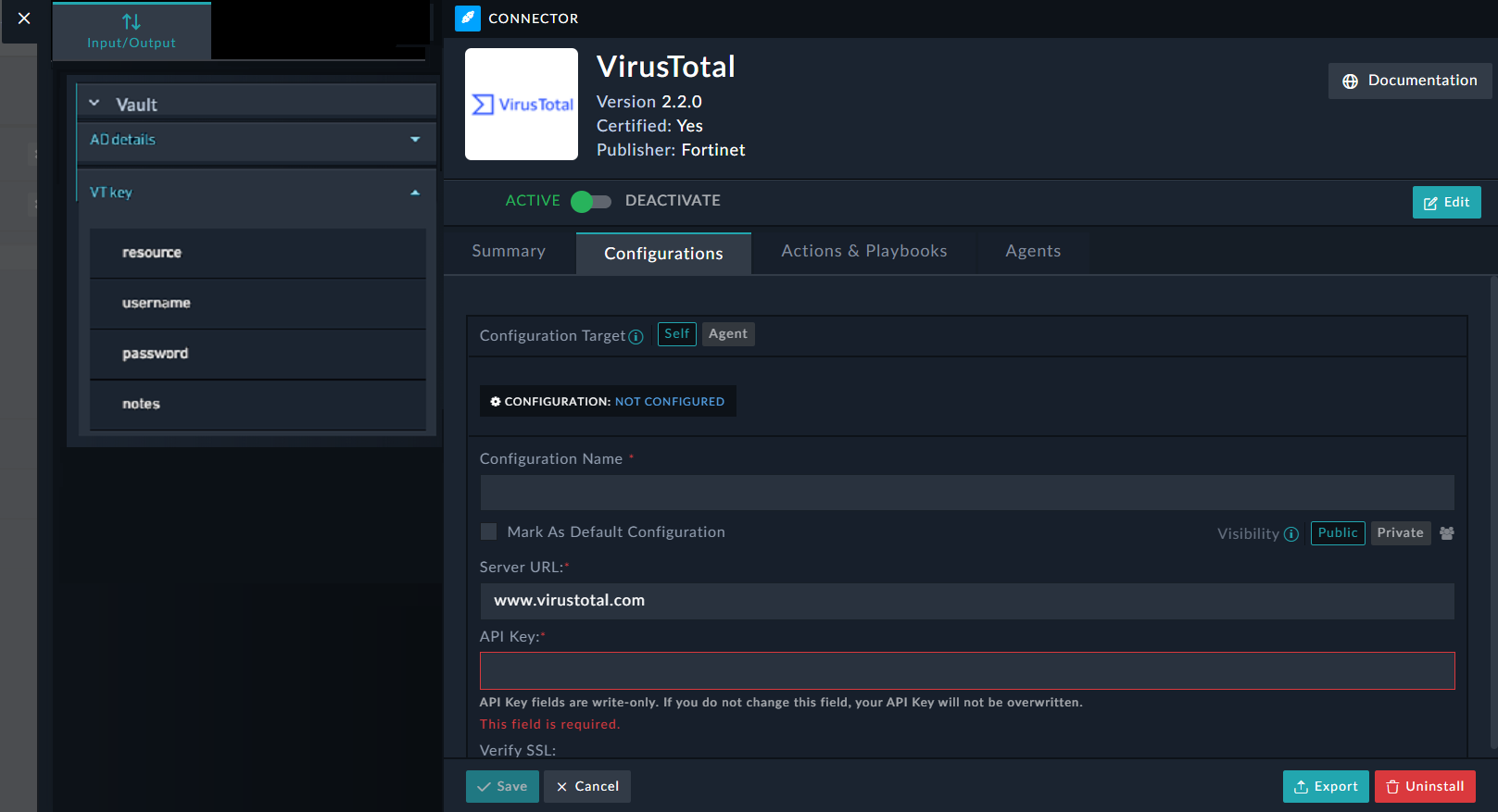Screen dimensions: 1498x812
Task: Open the Agents tab
Action: [x=1033, y=251]
